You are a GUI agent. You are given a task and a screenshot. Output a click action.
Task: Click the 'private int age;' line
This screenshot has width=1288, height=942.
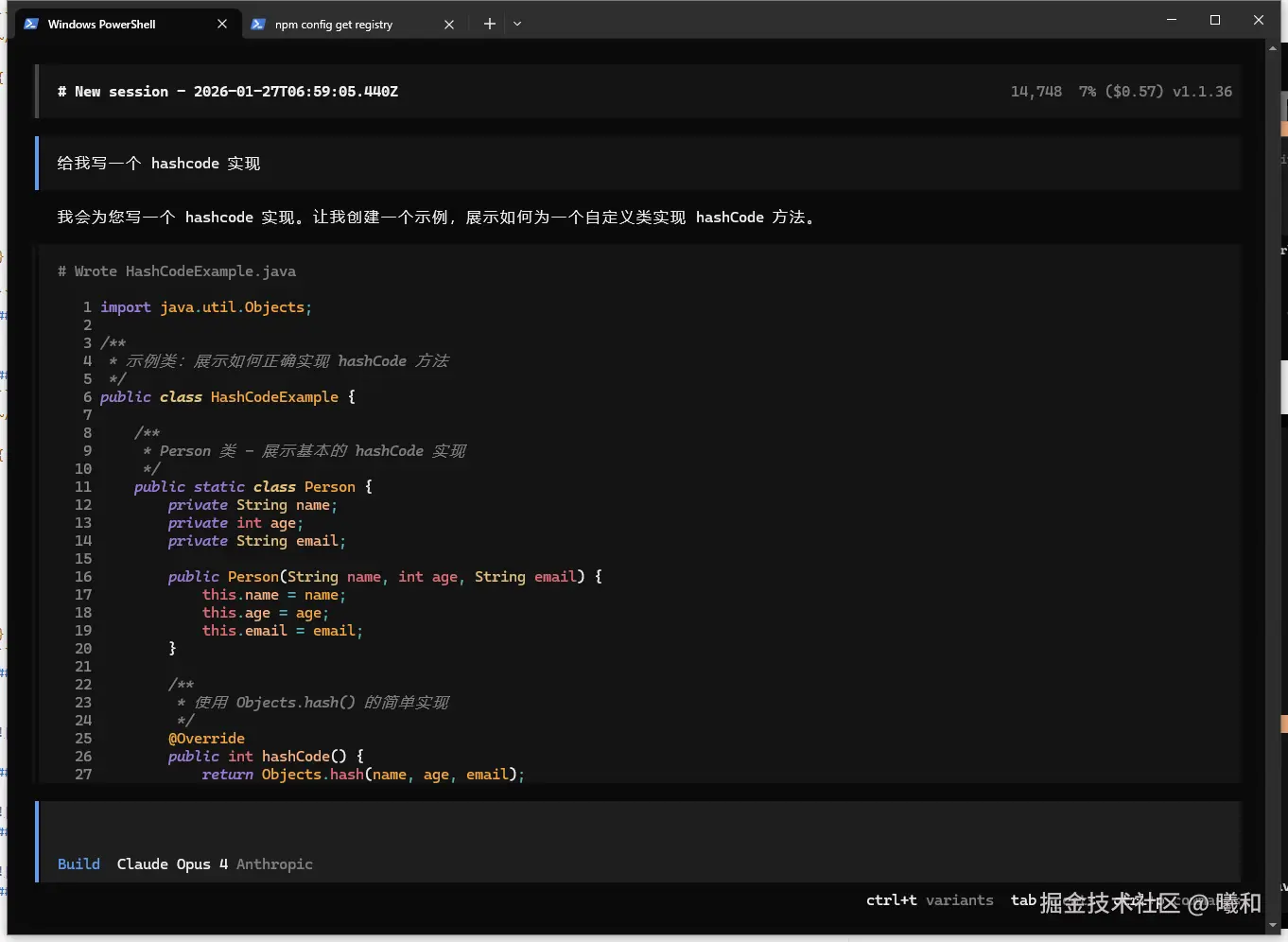click(x=235, y=523)
